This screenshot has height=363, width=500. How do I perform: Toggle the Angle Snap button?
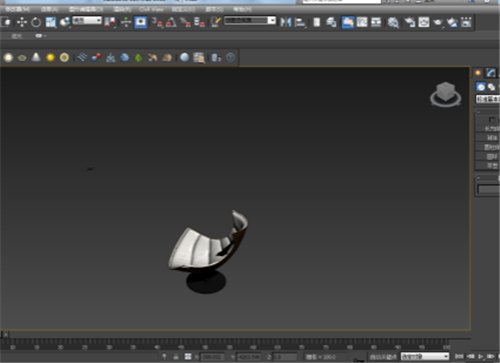click(171, 22)
